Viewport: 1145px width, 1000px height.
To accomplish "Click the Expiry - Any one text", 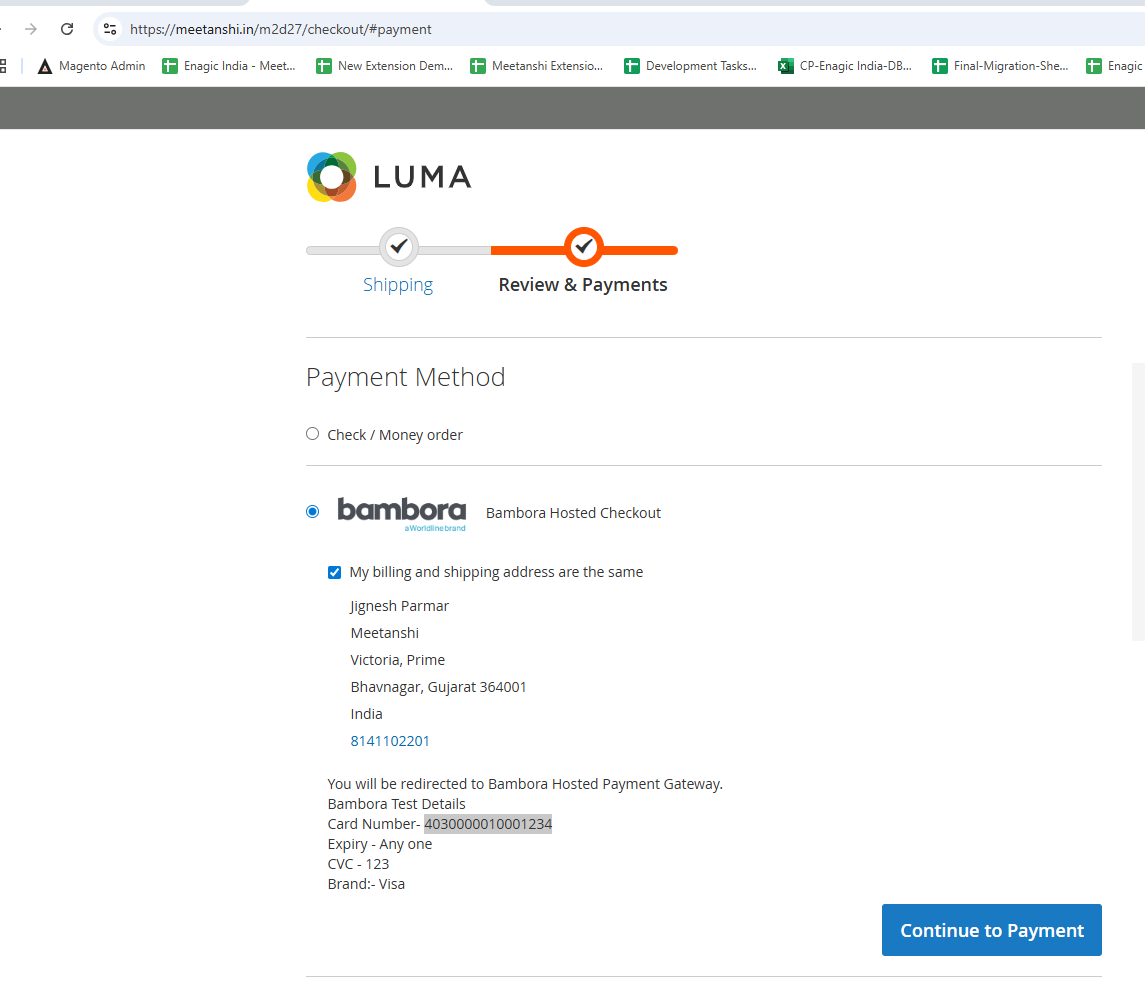I will pos(380,844).
